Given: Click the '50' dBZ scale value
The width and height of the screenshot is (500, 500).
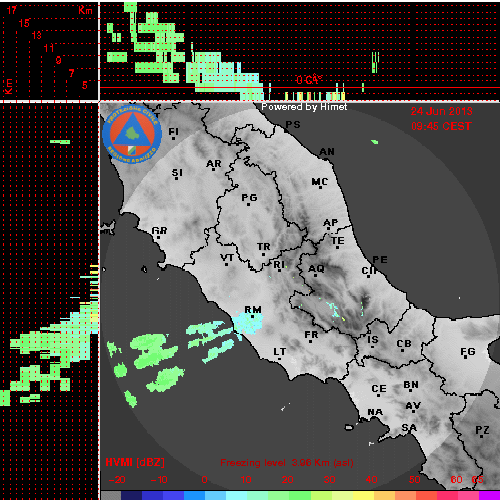Looking at the screenshot, I should (415, 480).
